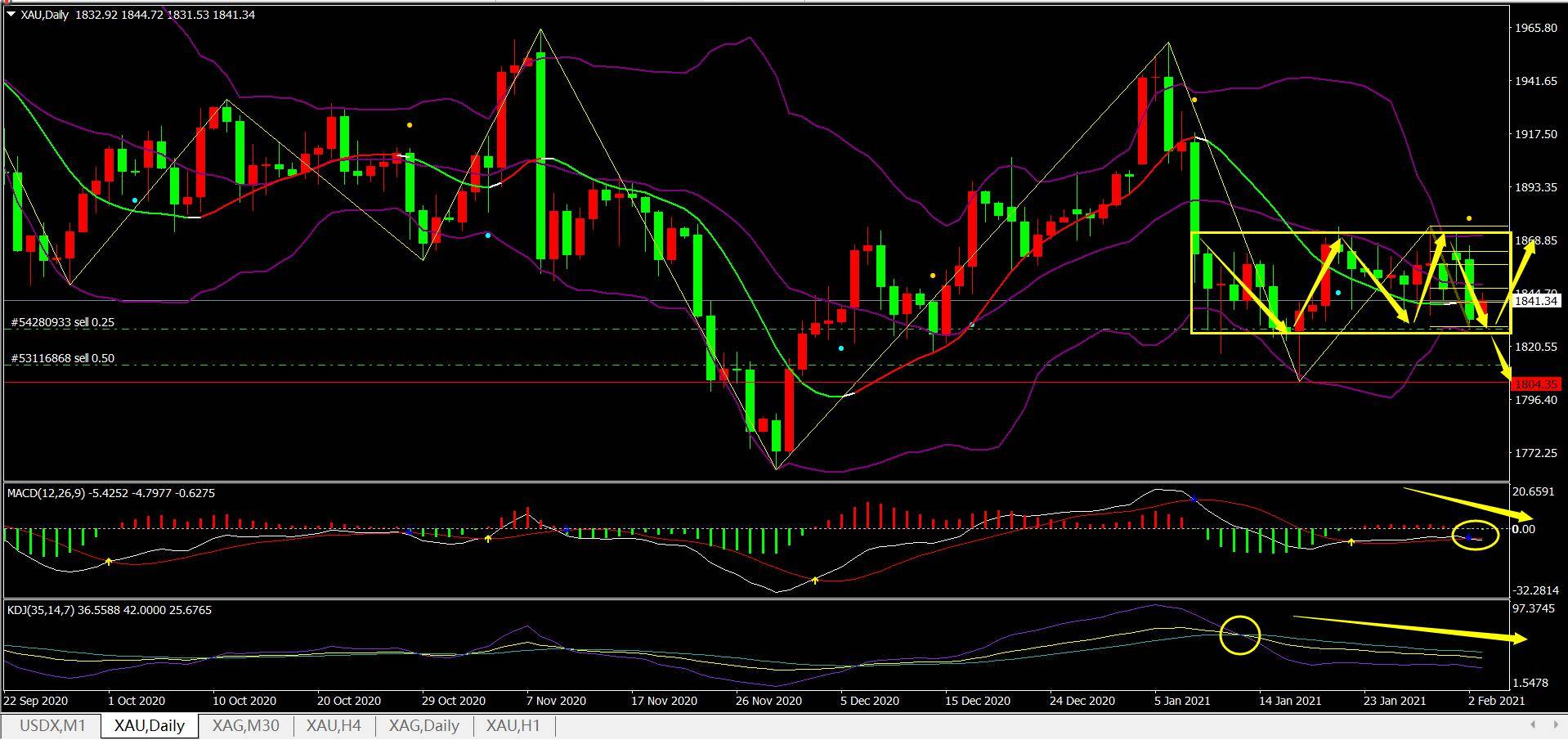Viewport: 1568px width, 740px height.
Task: Select the XAU,Daily chart tab
Action: coord(150,725)
